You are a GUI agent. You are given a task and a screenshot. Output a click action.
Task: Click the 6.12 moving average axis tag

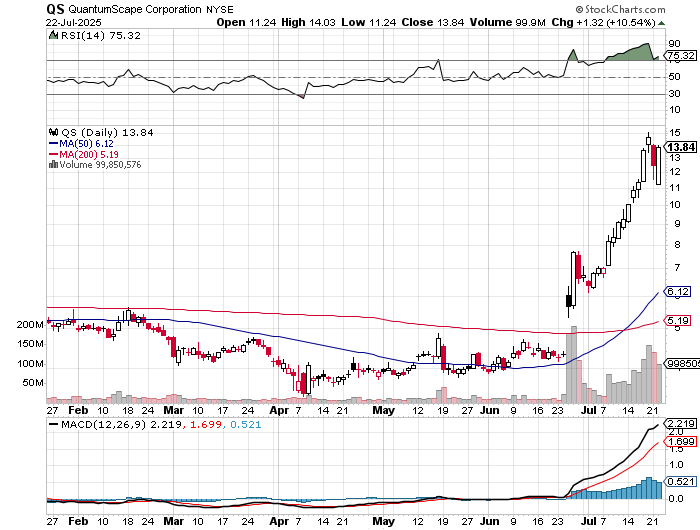coord(678,292)
